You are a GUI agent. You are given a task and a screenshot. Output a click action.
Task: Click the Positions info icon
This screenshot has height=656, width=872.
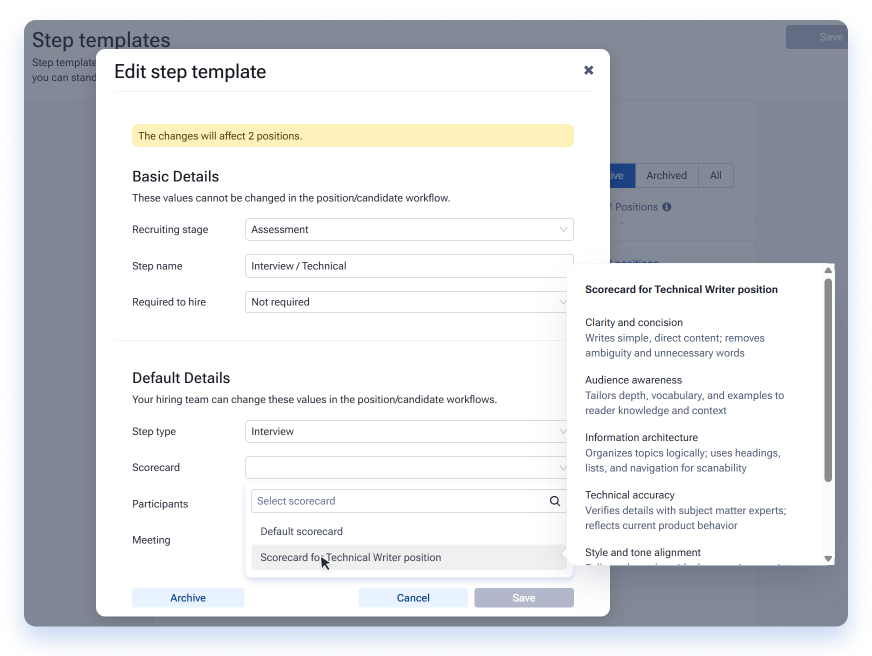click(667, 207)
